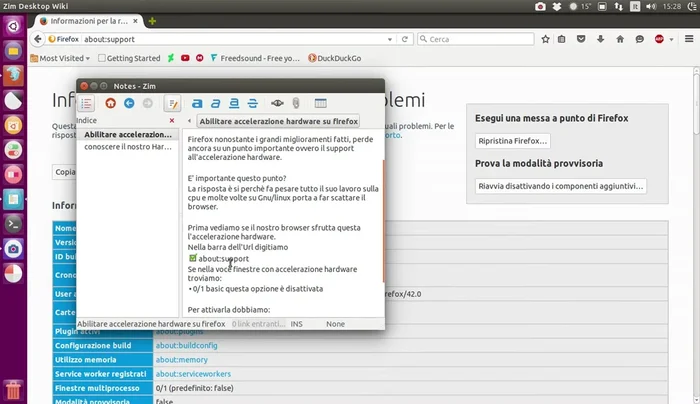The width and height of the screenshot is (700, 404).
Task: Open the about:memory link
Action: (x=181, y=360)
